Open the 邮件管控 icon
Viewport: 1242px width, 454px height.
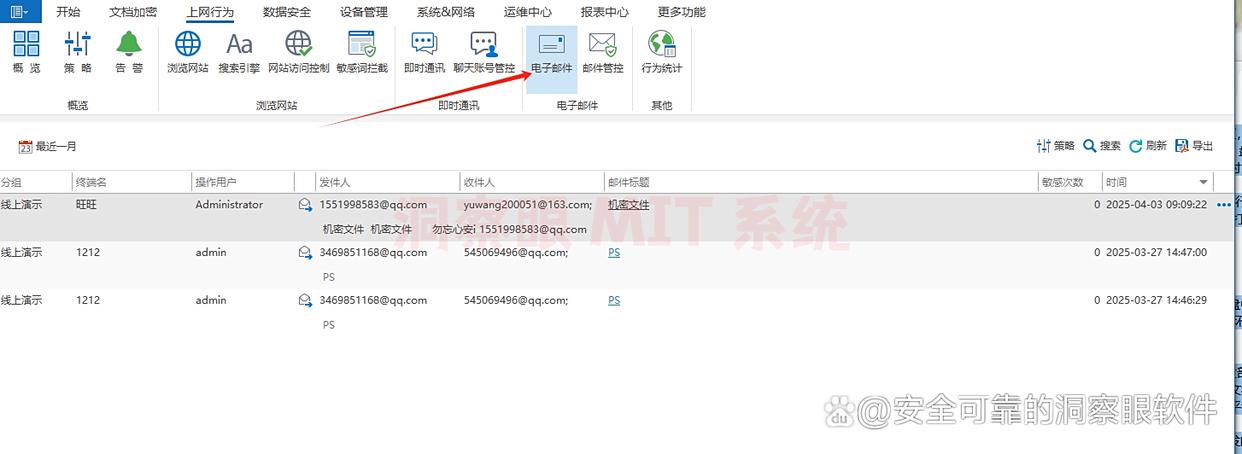[x=602, y=52]
